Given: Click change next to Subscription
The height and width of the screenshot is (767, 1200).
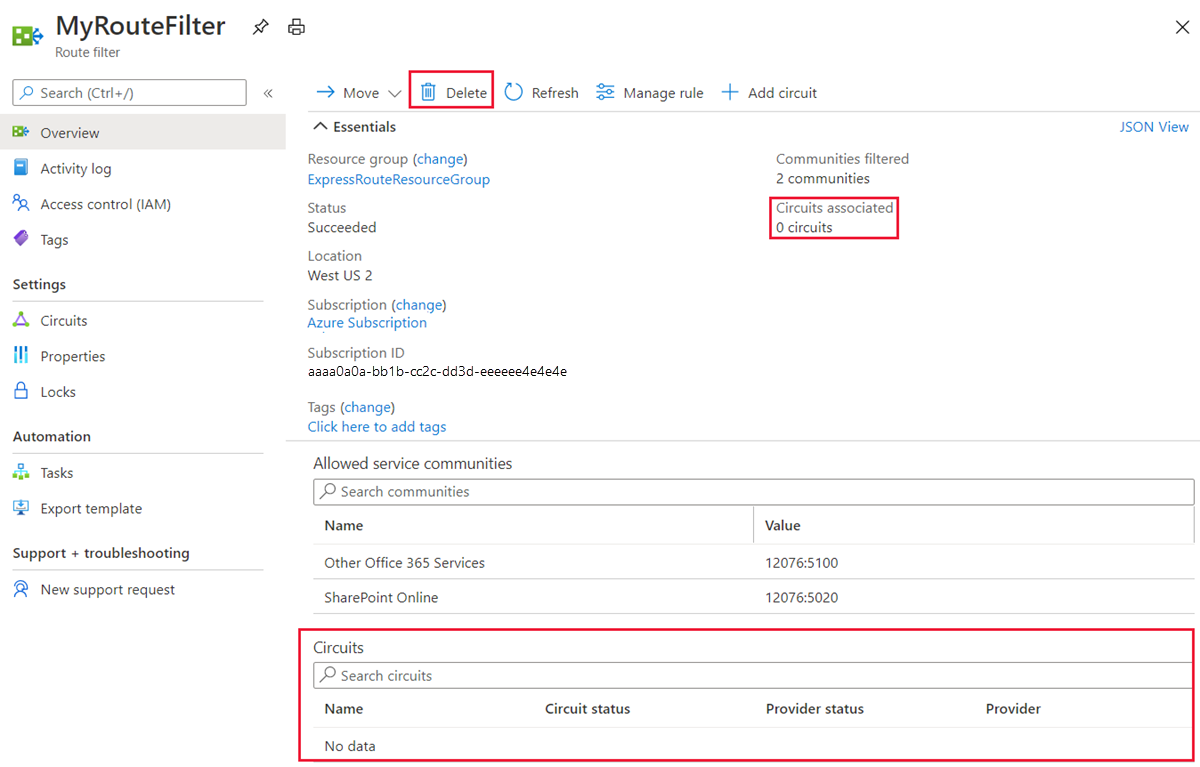Looking at the screenshot, I should click(x=419, y=304).
